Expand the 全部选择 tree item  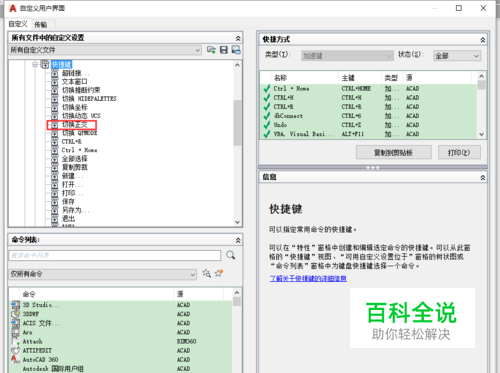(55, 159)
